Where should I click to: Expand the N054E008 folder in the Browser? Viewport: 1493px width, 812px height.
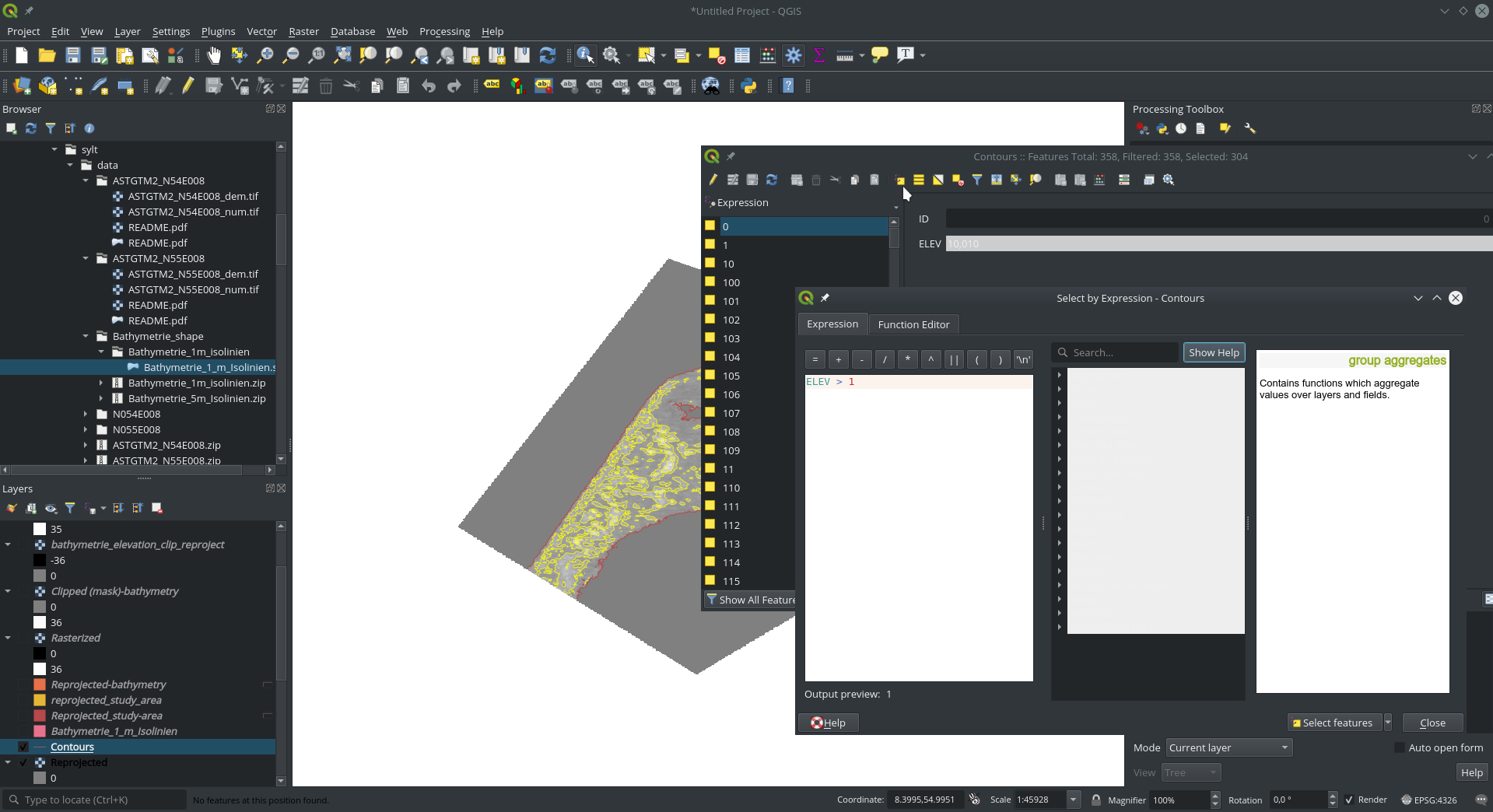86,414
